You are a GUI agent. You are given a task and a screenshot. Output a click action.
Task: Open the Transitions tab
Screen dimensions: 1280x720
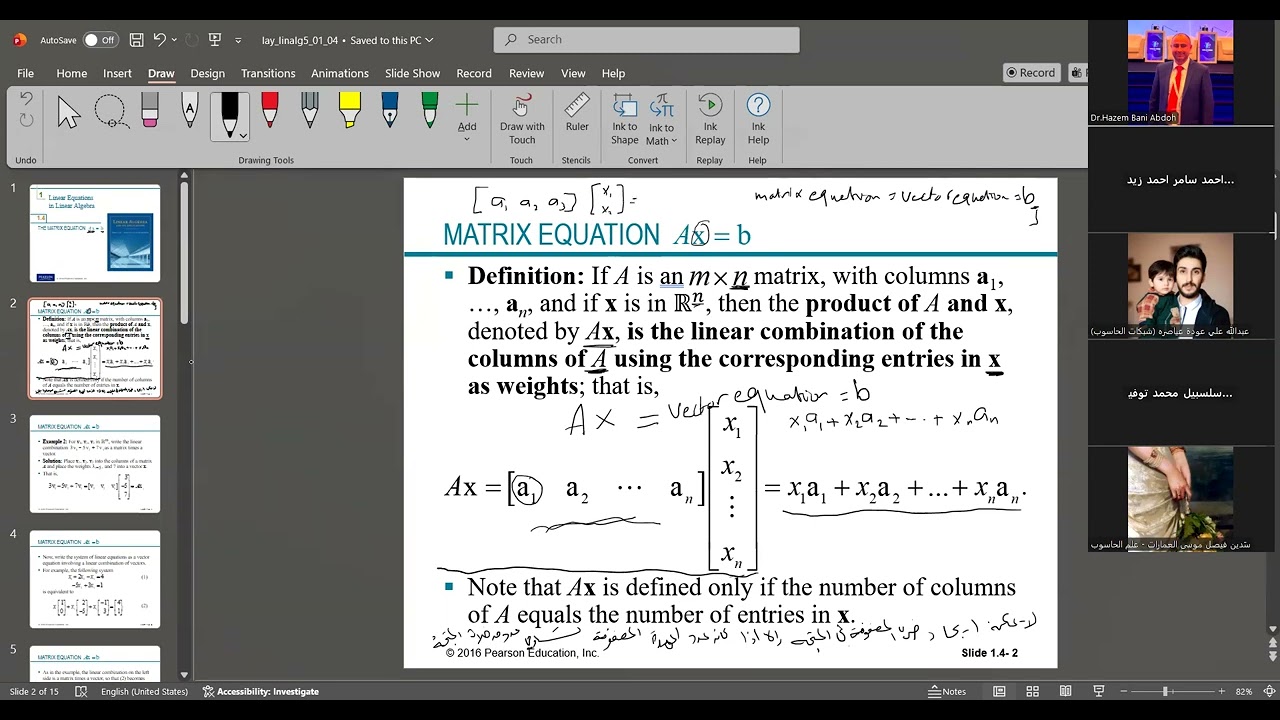point(268,73)
